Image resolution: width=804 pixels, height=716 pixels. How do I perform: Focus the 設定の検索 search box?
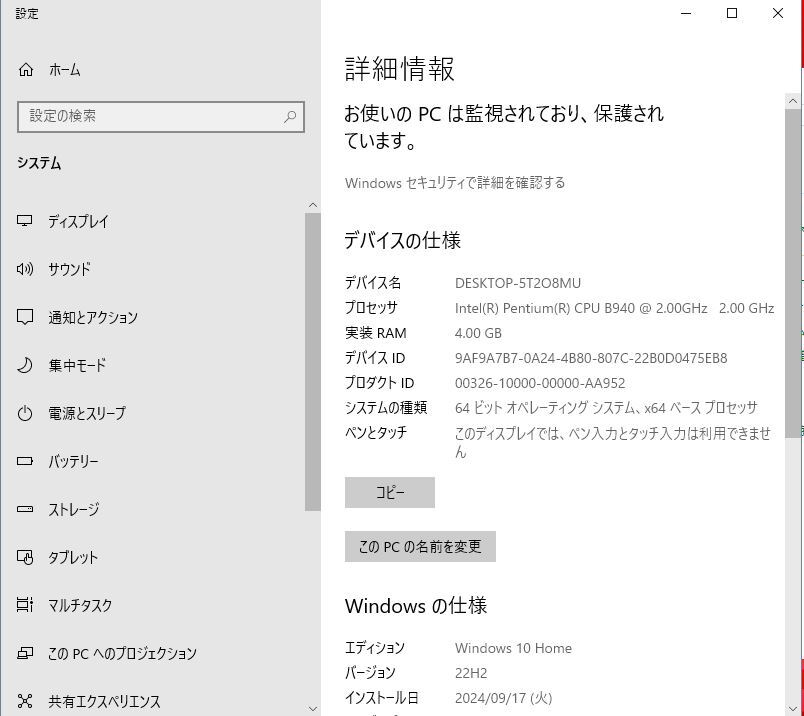(161, 117)
